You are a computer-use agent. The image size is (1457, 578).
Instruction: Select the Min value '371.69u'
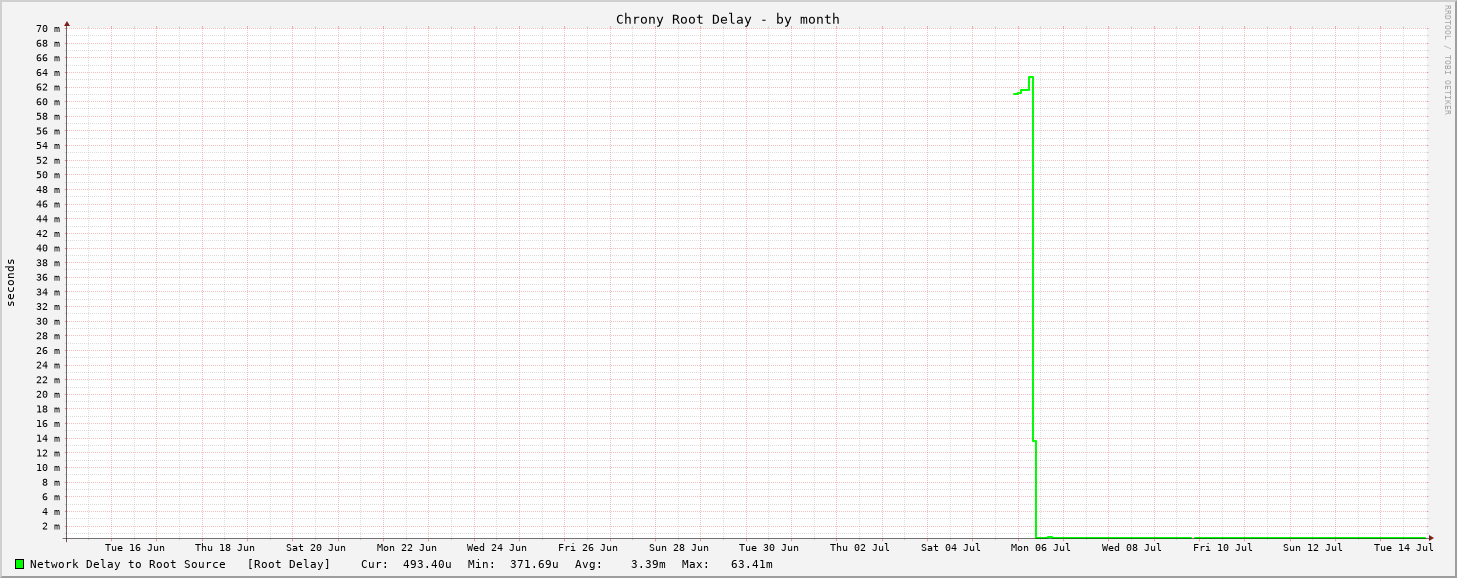point(534,564)
